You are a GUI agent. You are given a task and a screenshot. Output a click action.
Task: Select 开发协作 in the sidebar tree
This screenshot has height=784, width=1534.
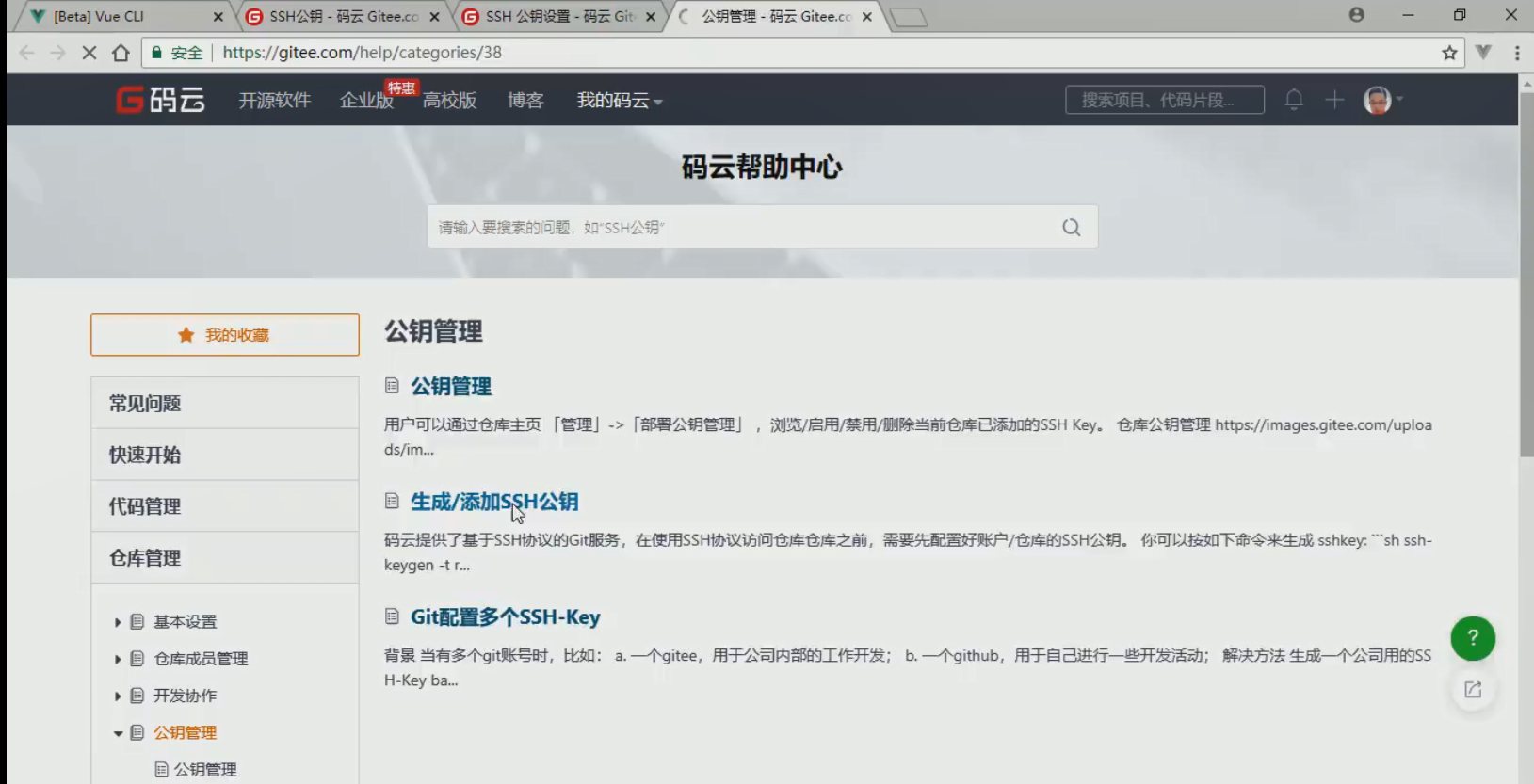pos(186,696)
